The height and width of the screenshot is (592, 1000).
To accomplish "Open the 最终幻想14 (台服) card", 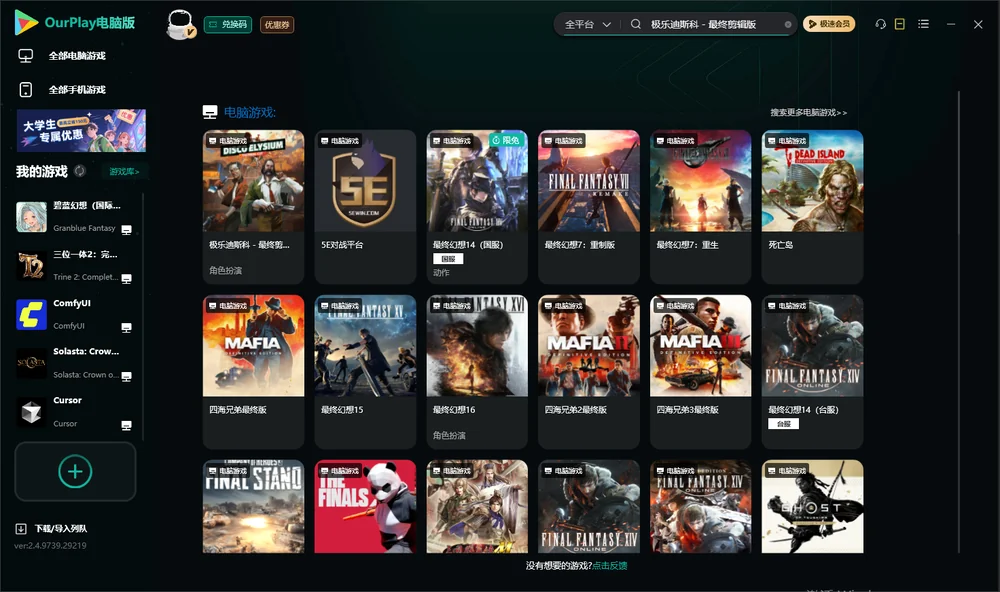I will 812,372.
